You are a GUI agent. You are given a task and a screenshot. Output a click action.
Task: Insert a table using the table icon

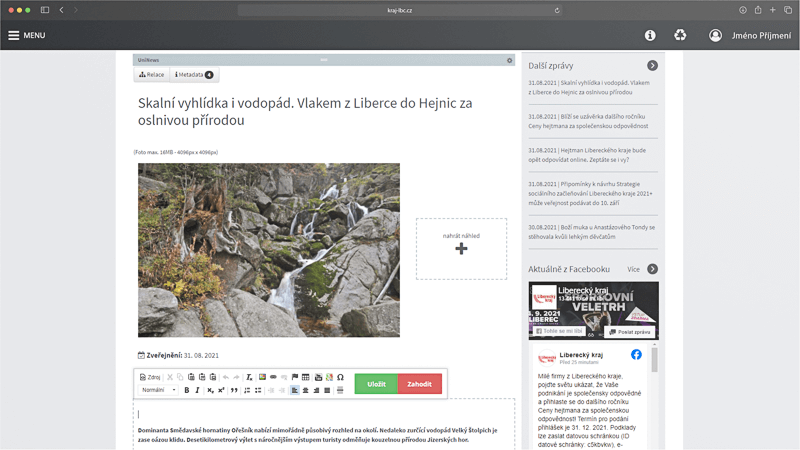[306, 377]
